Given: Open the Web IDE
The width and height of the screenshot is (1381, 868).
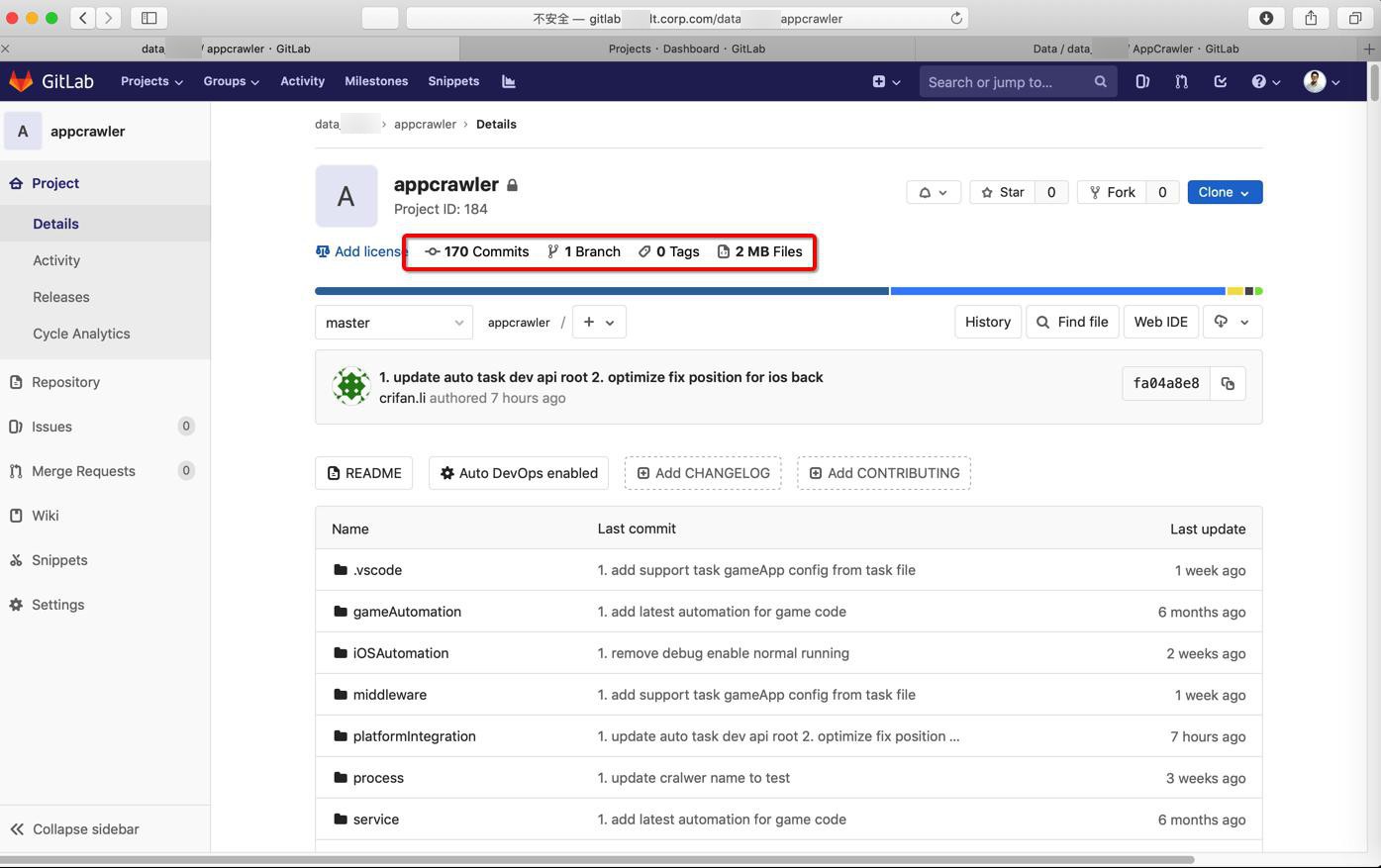Looking at the screenshot, I should pyautogui.click(x=1160, y=322).
